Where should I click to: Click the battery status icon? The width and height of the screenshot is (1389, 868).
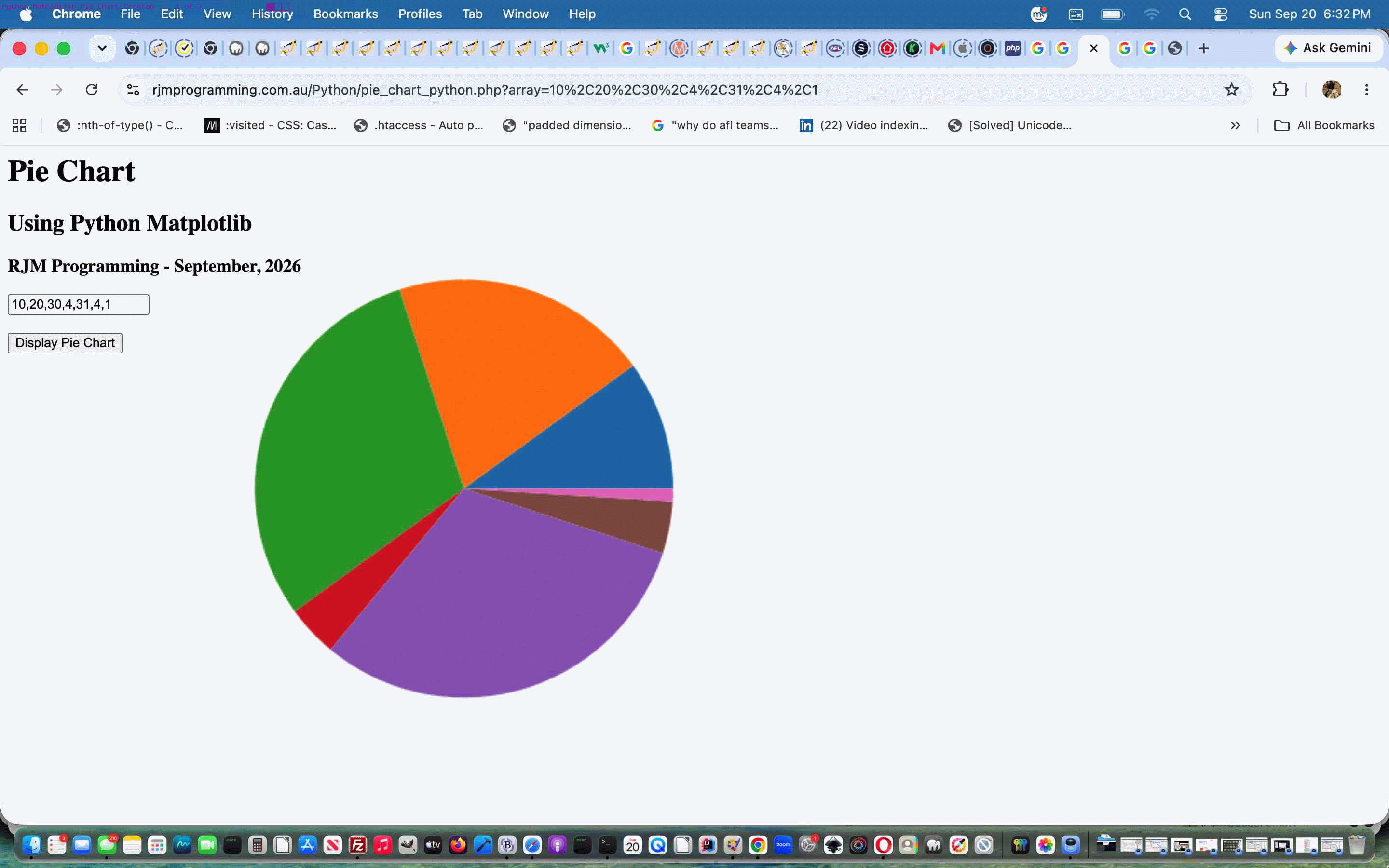tap(1112, 14)
